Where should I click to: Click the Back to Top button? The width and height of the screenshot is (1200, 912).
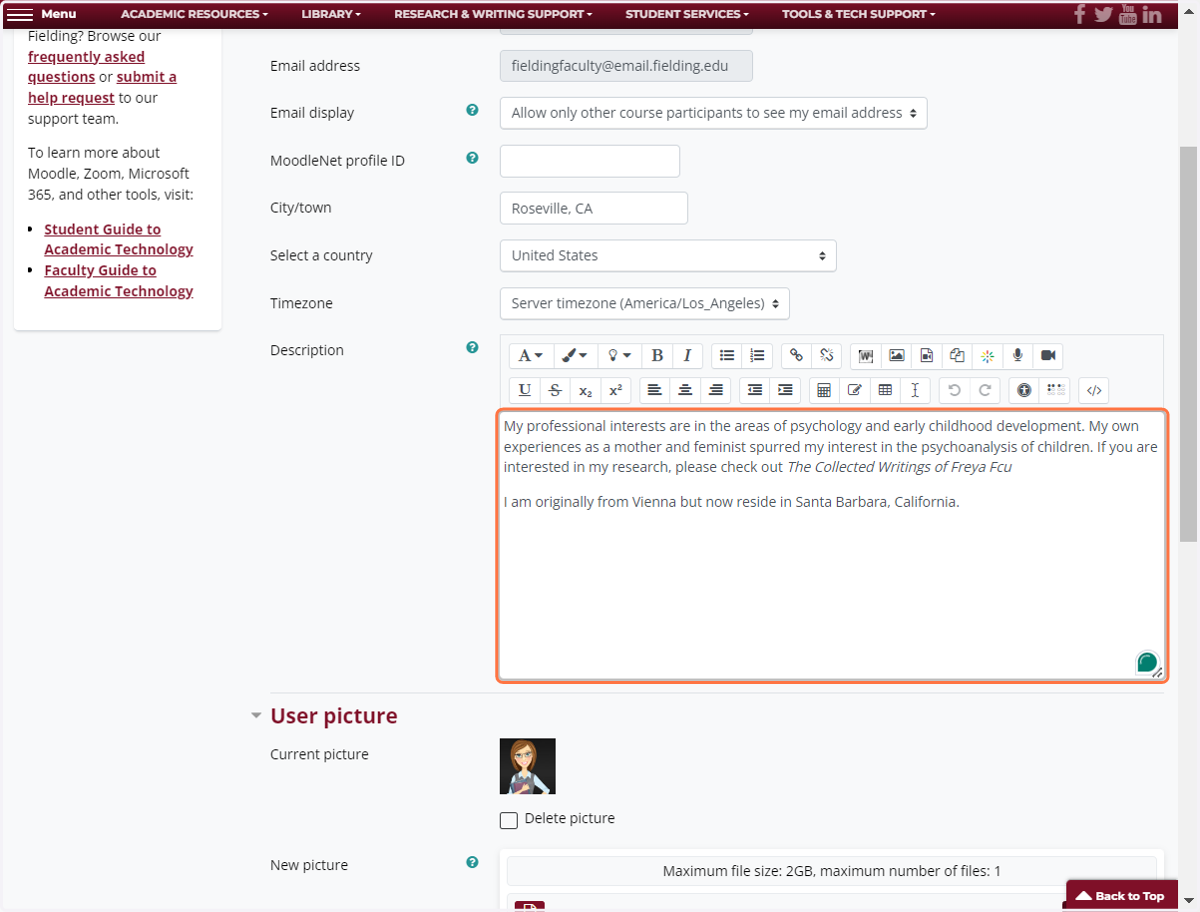(1120, 896)
